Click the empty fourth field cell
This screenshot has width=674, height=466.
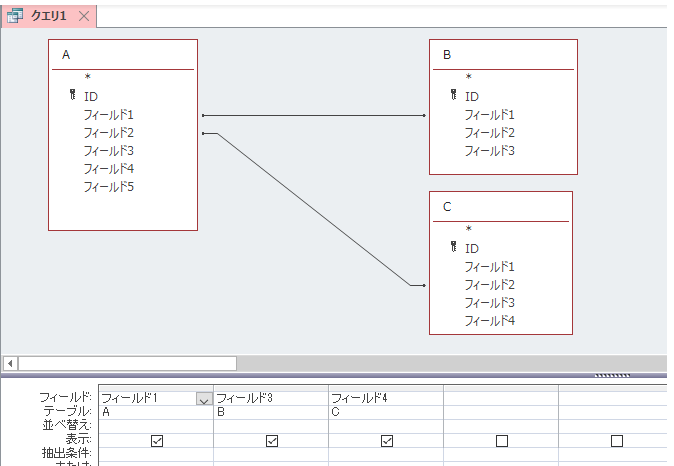coord(501,398)
